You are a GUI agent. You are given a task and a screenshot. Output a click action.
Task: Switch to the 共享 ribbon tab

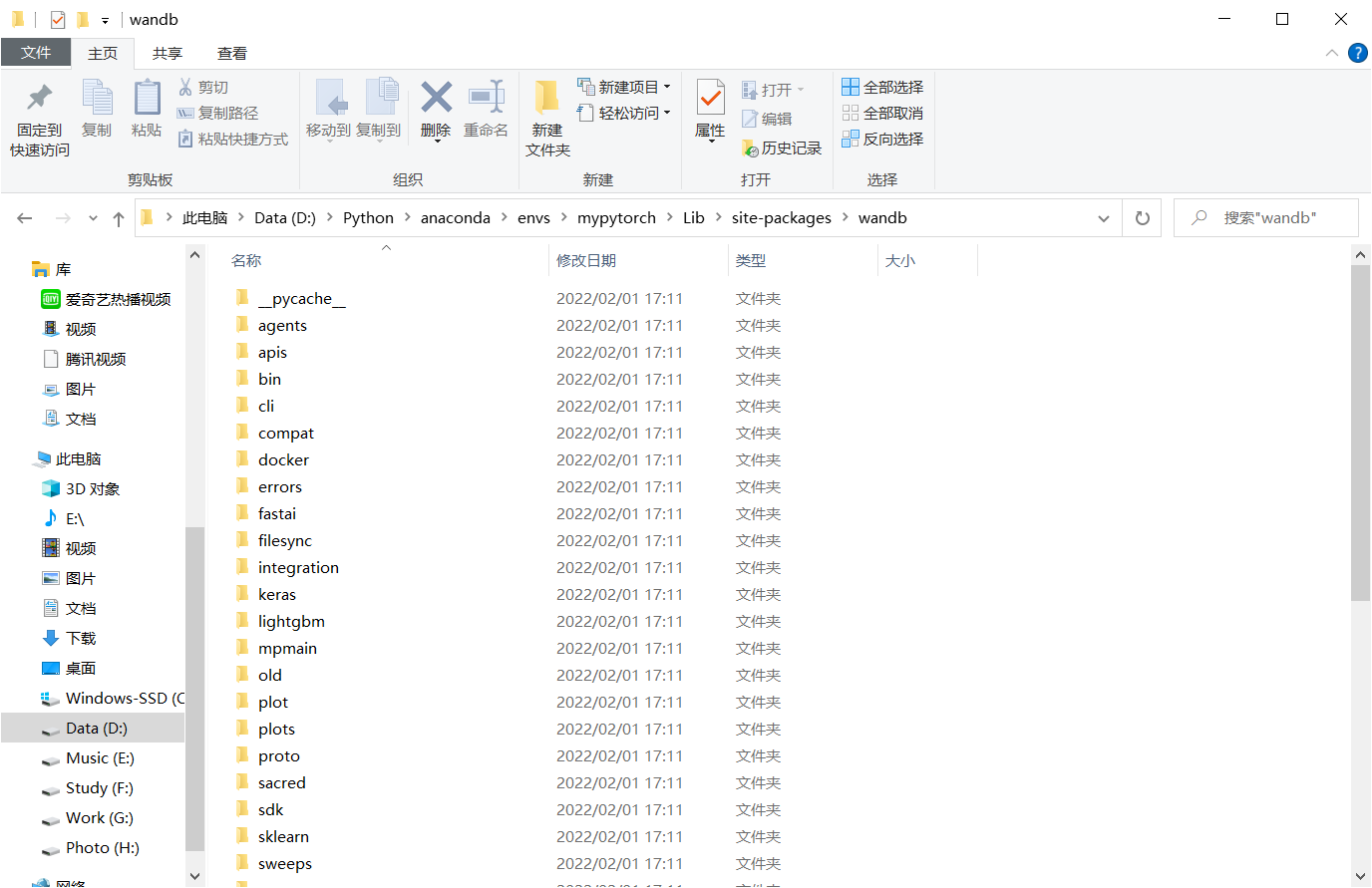(x=168, y=54)
